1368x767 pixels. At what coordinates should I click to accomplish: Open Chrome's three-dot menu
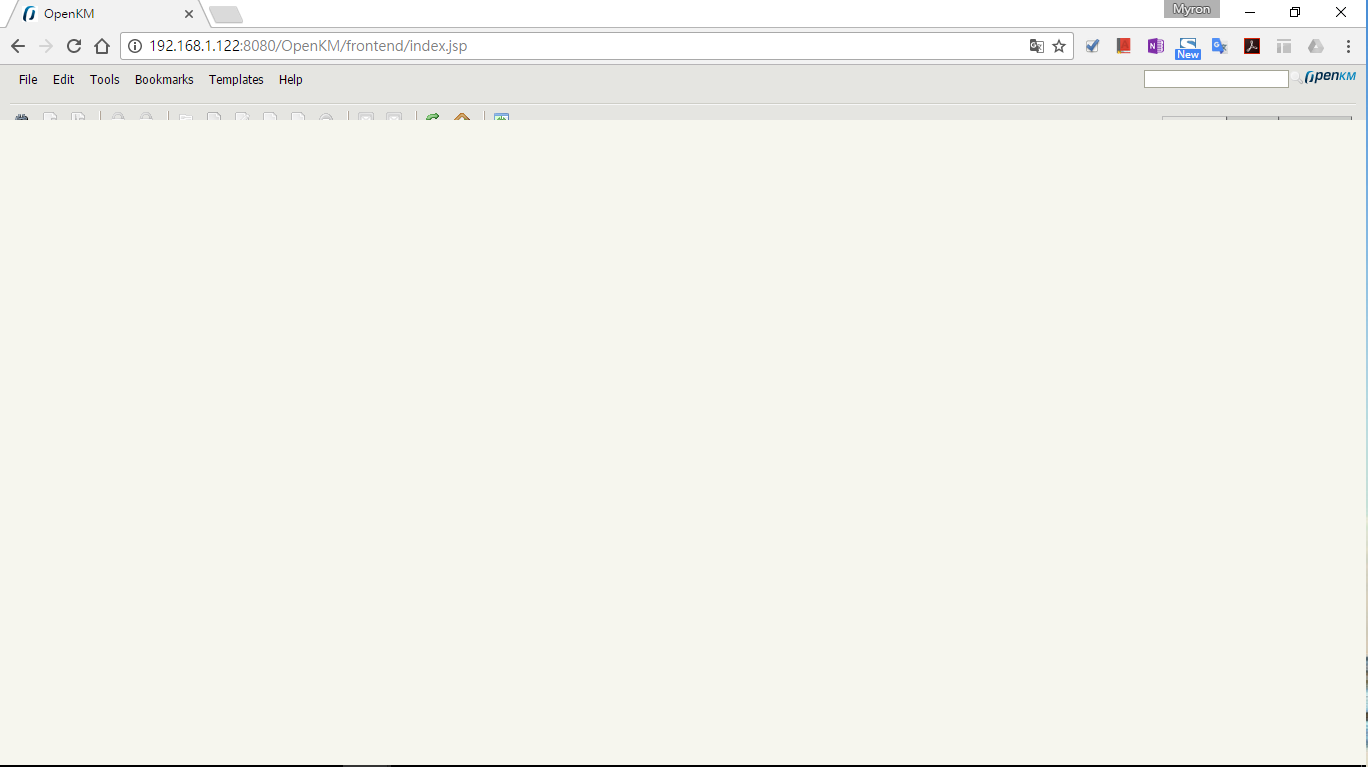(x=1348, y=46)
